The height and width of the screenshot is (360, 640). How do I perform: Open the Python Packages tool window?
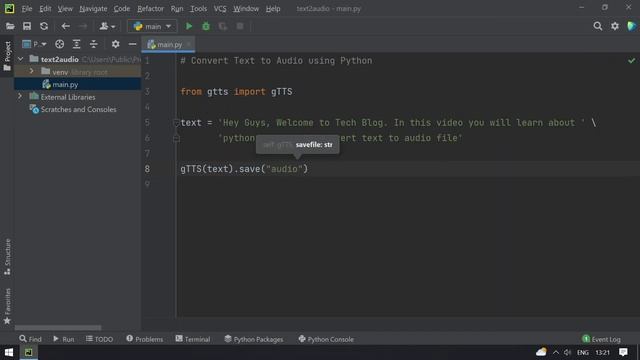click(x=253, y=339)
